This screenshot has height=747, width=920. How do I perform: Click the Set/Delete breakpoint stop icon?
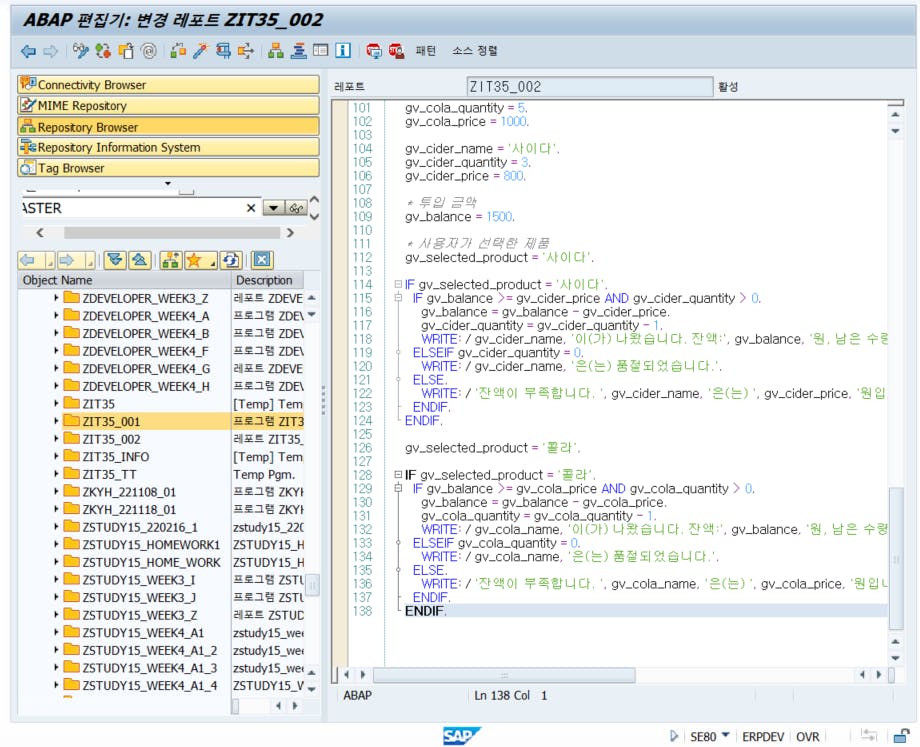(x=373, y=50)
